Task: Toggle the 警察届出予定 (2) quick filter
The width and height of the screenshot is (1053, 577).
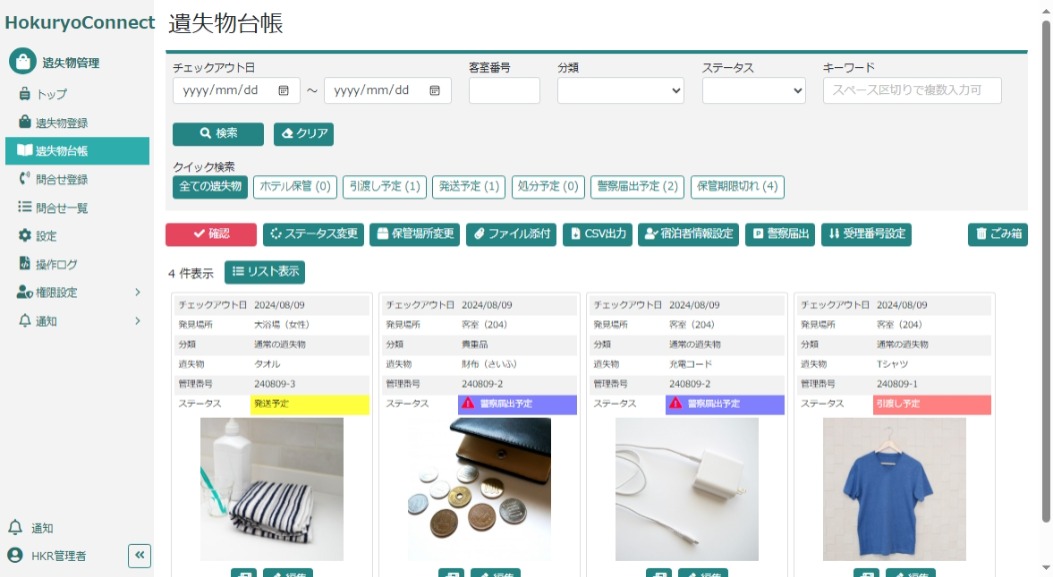Action: pyautogui.click(x=637, y=186)
